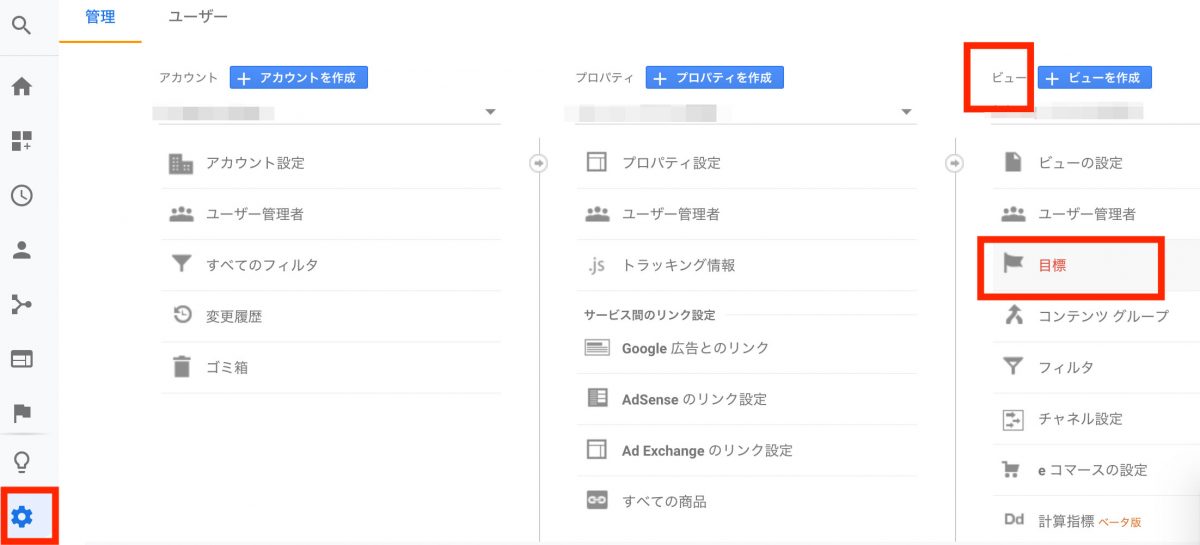Open the Acquisition branching icon in sidebar
The height and width of the screenshot is (545, 1200).
21,304
